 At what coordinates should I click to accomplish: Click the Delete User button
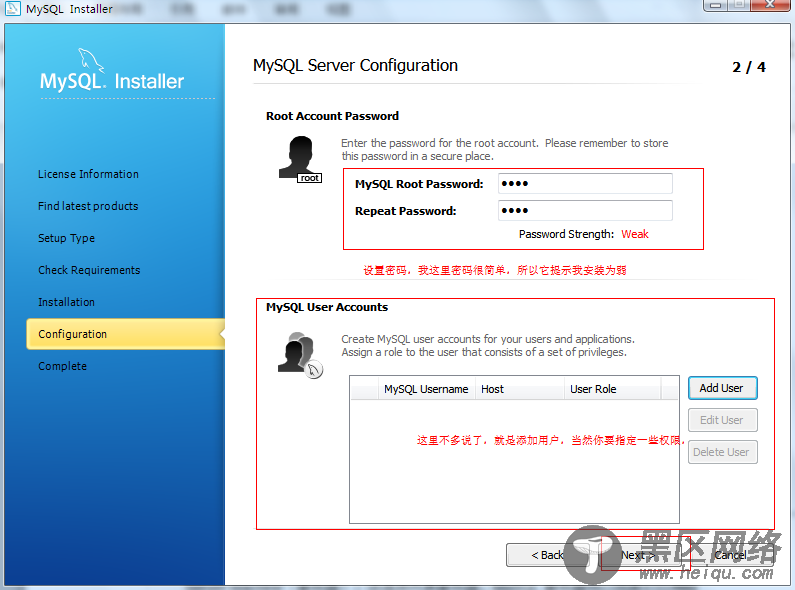tap(722, 452)
